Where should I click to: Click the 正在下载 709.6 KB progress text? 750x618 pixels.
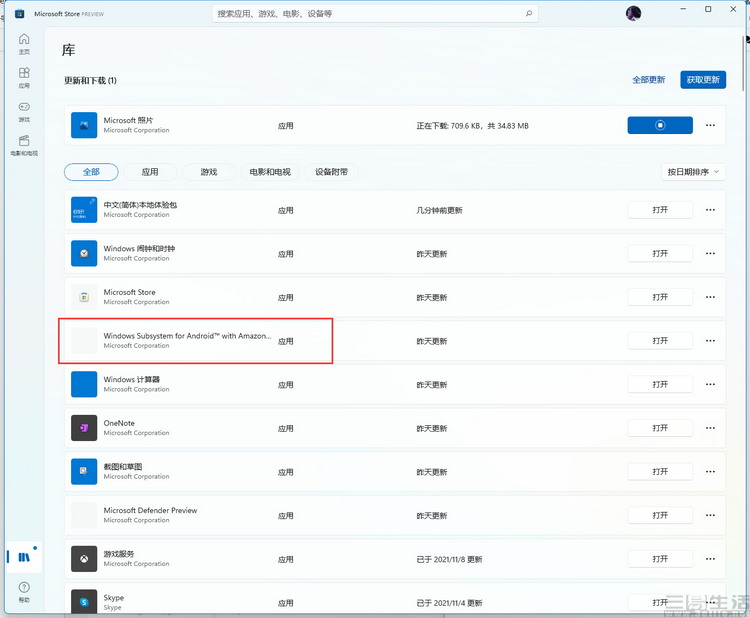pyautogui.click(x=472, y=126)
